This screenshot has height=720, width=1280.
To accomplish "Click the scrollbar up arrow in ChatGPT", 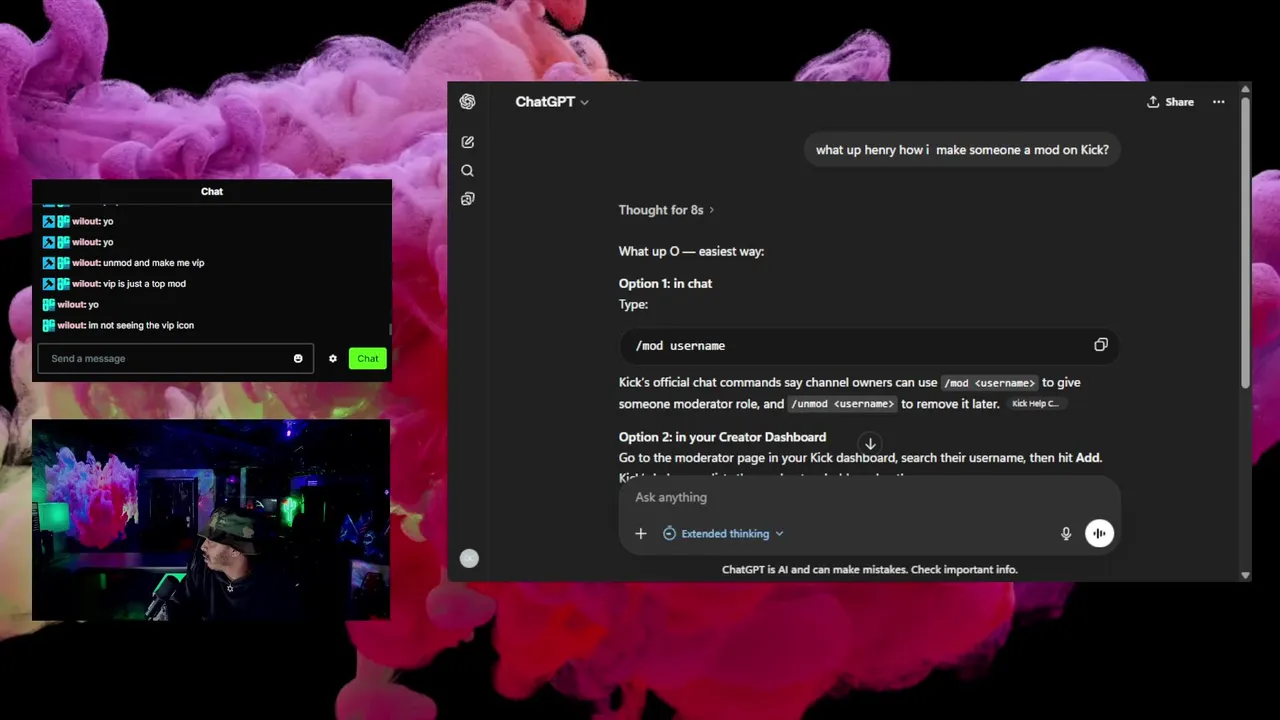I will (x=1245, y=89).
